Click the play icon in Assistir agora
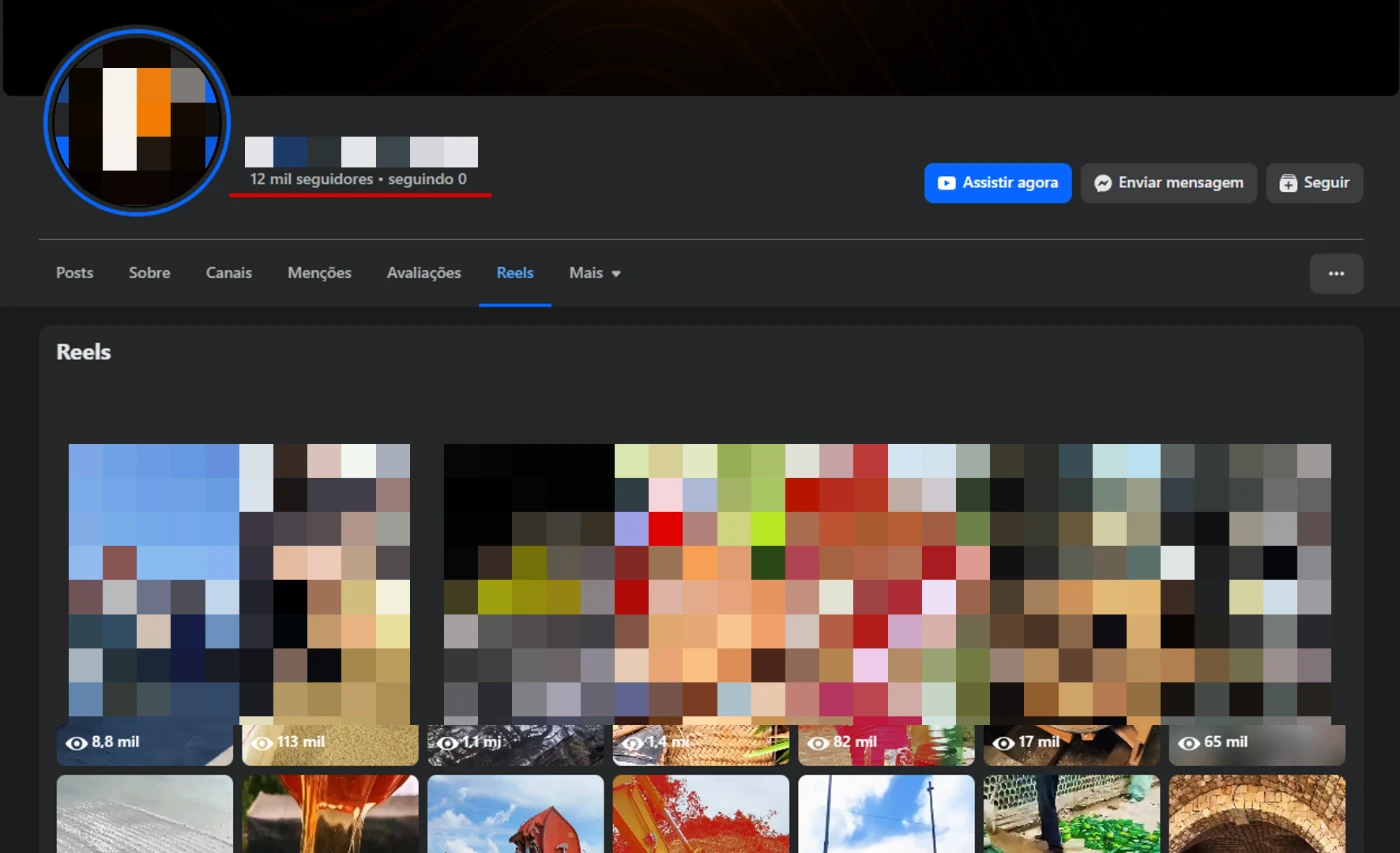Screen dimensions: 1400x853 946,183
